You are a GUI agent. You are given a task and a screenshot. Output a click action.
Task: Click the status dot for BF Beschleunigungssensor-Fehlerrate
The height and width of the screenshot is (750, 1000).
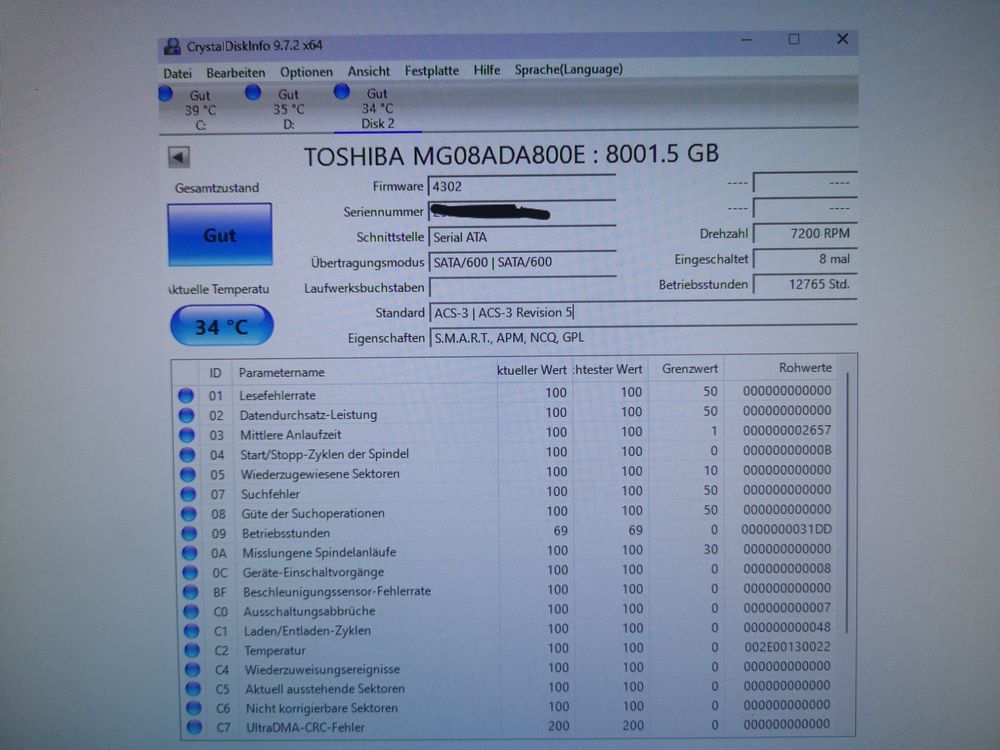[x=191, y=592]
